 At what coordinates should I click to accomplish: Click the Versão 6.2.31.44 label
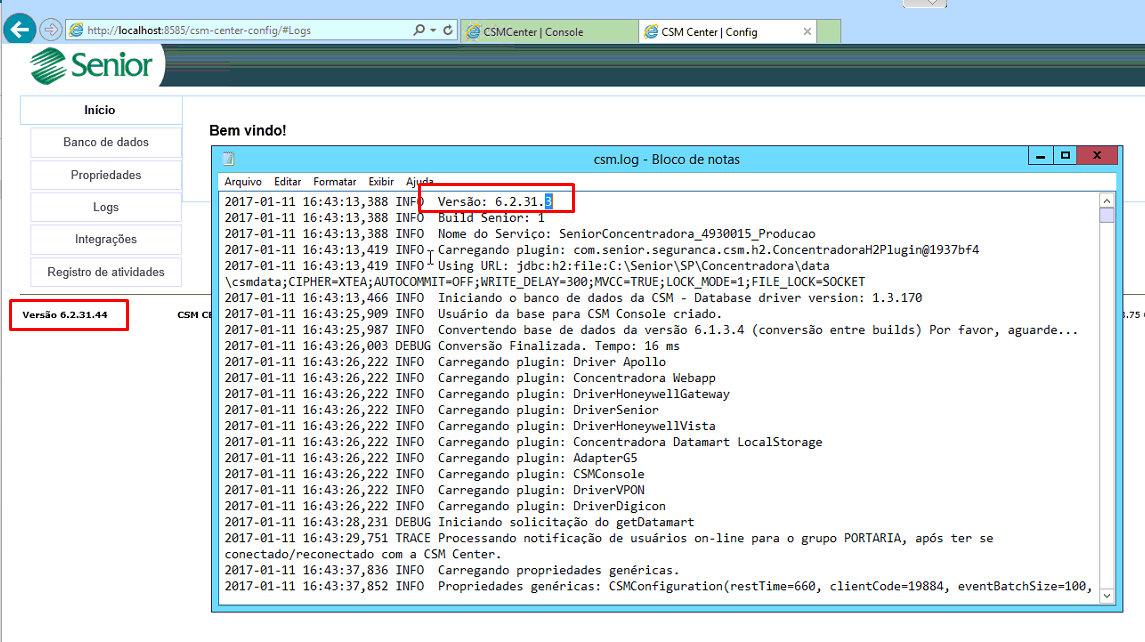coord(65,315)
